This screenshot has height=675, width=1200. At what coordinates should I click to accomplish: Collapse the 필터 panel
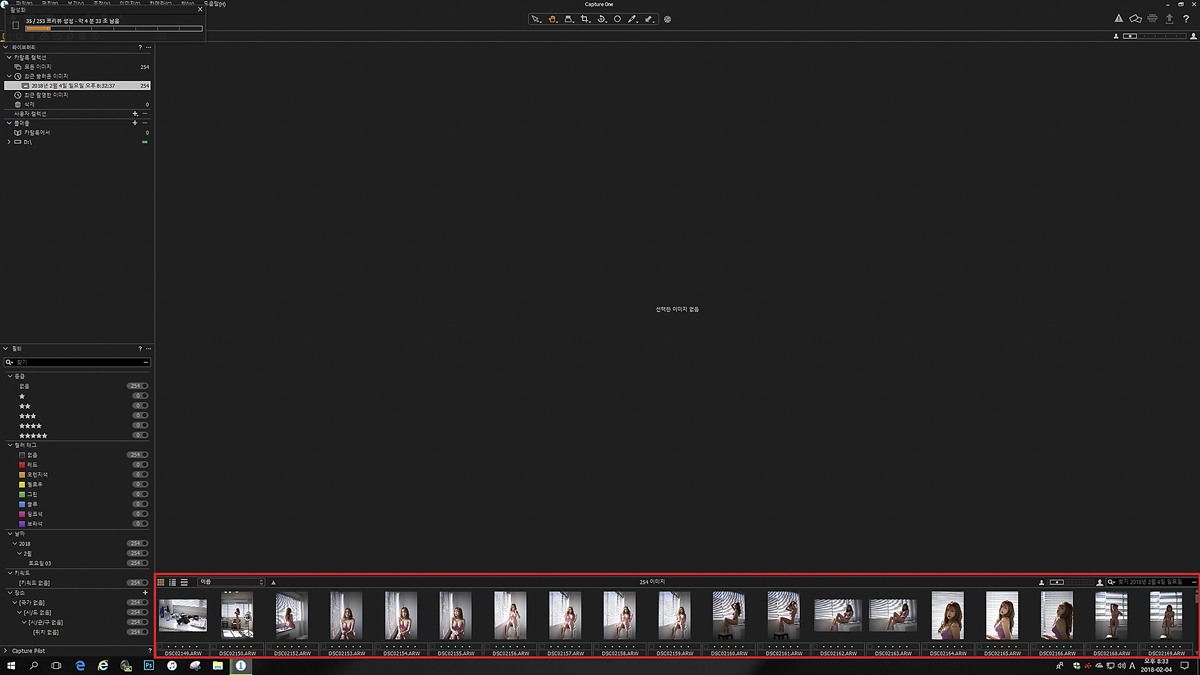5,348
